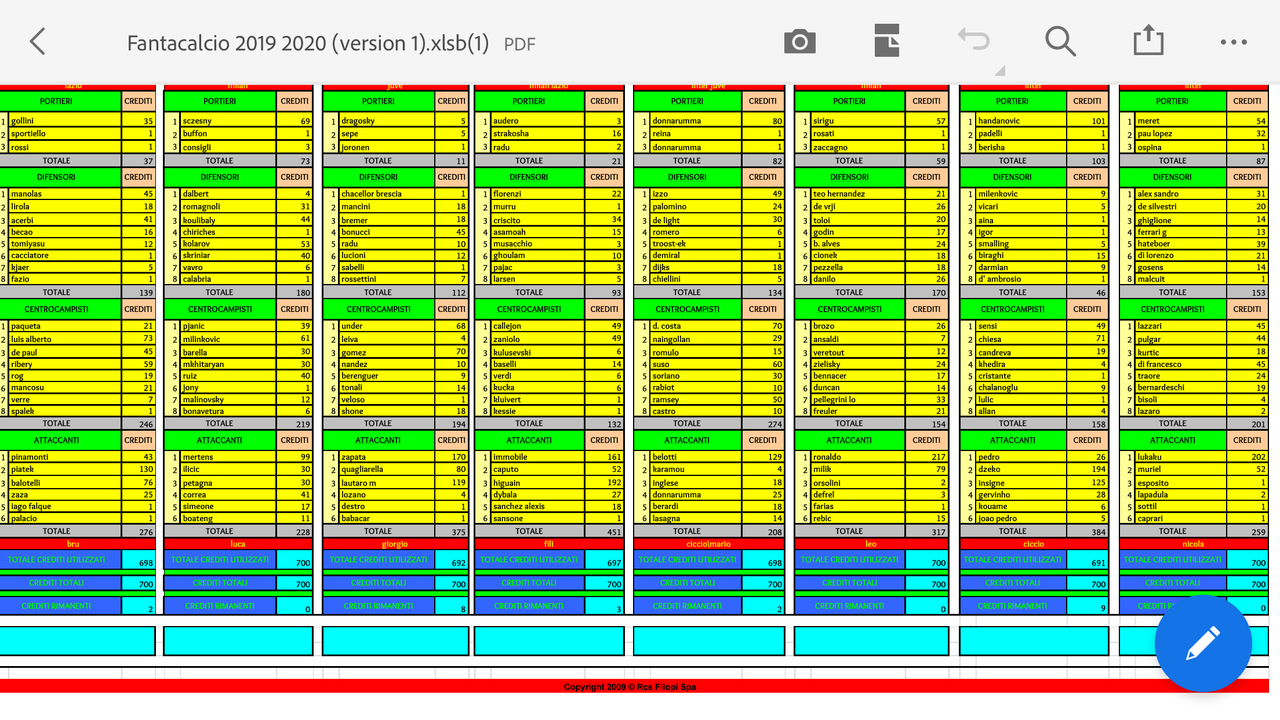Viewport: 1280px width, 720px height.
Task: Open the camera scan tool
Action: tap(799, 42)
